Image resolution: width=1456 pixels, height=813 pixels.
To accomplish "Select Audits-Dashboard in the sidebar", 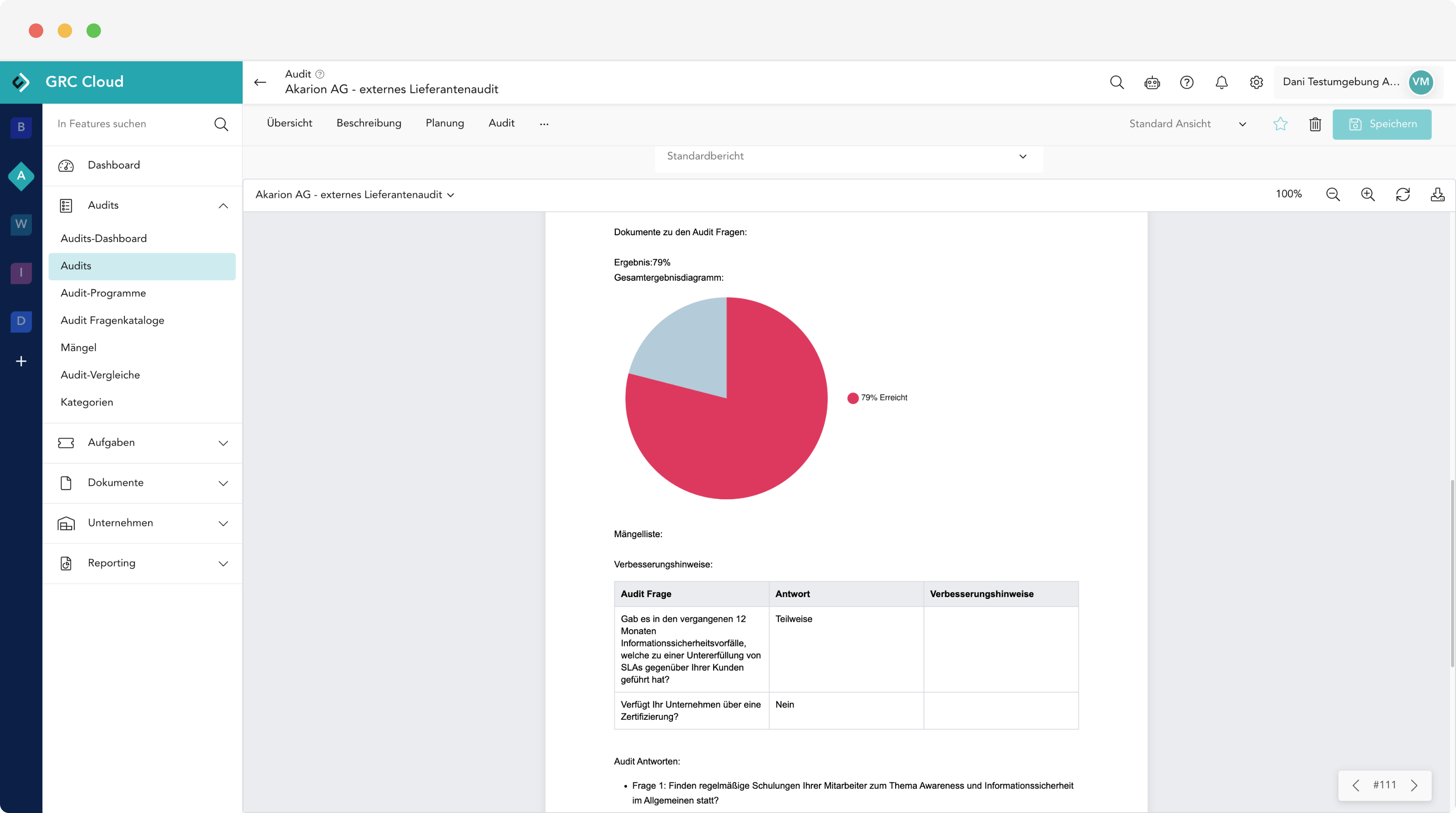I will pyautogui.click(x=104, y=238).
